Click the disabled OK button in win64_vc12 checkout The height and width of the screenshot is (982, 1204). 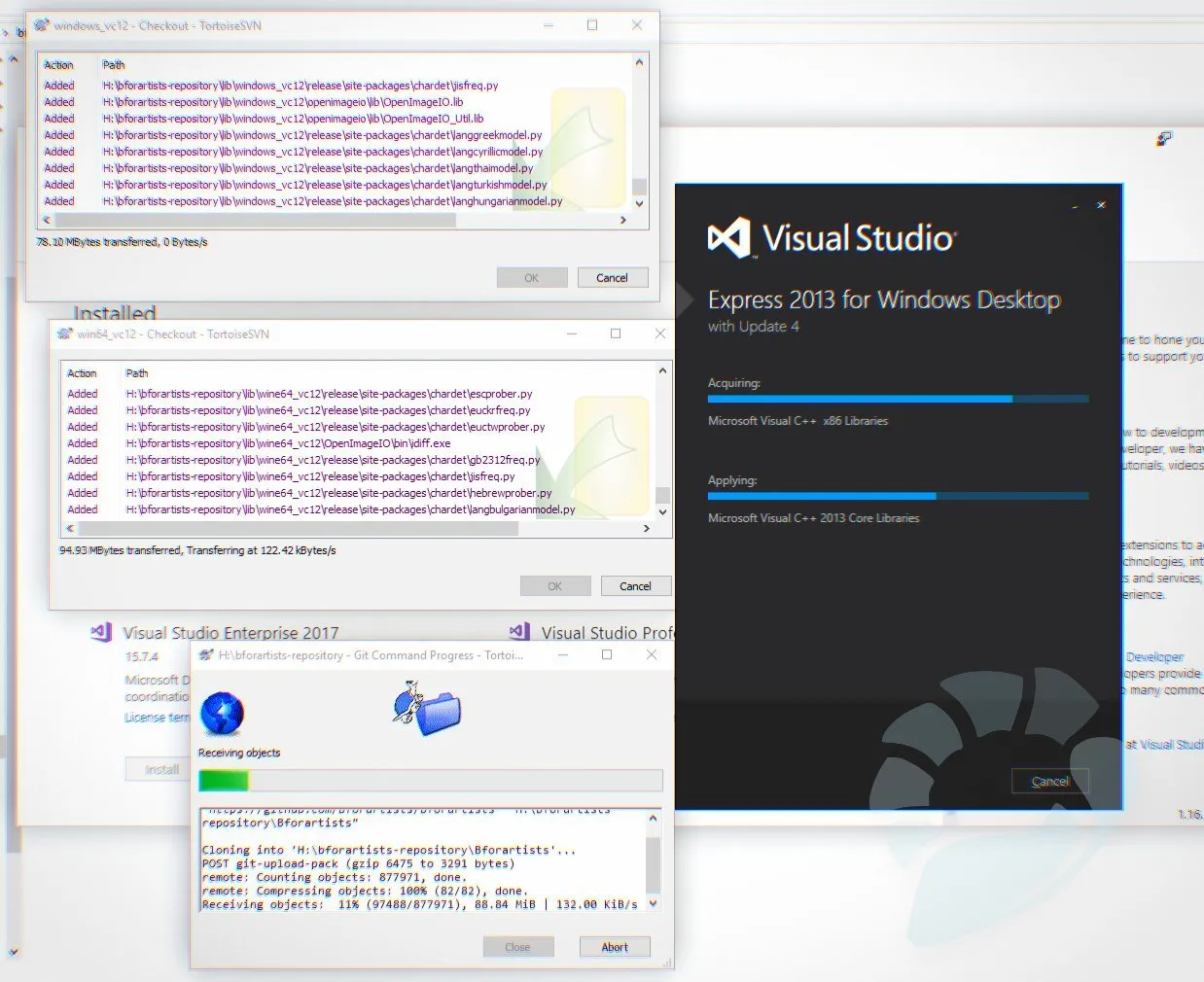coord(555,586)
